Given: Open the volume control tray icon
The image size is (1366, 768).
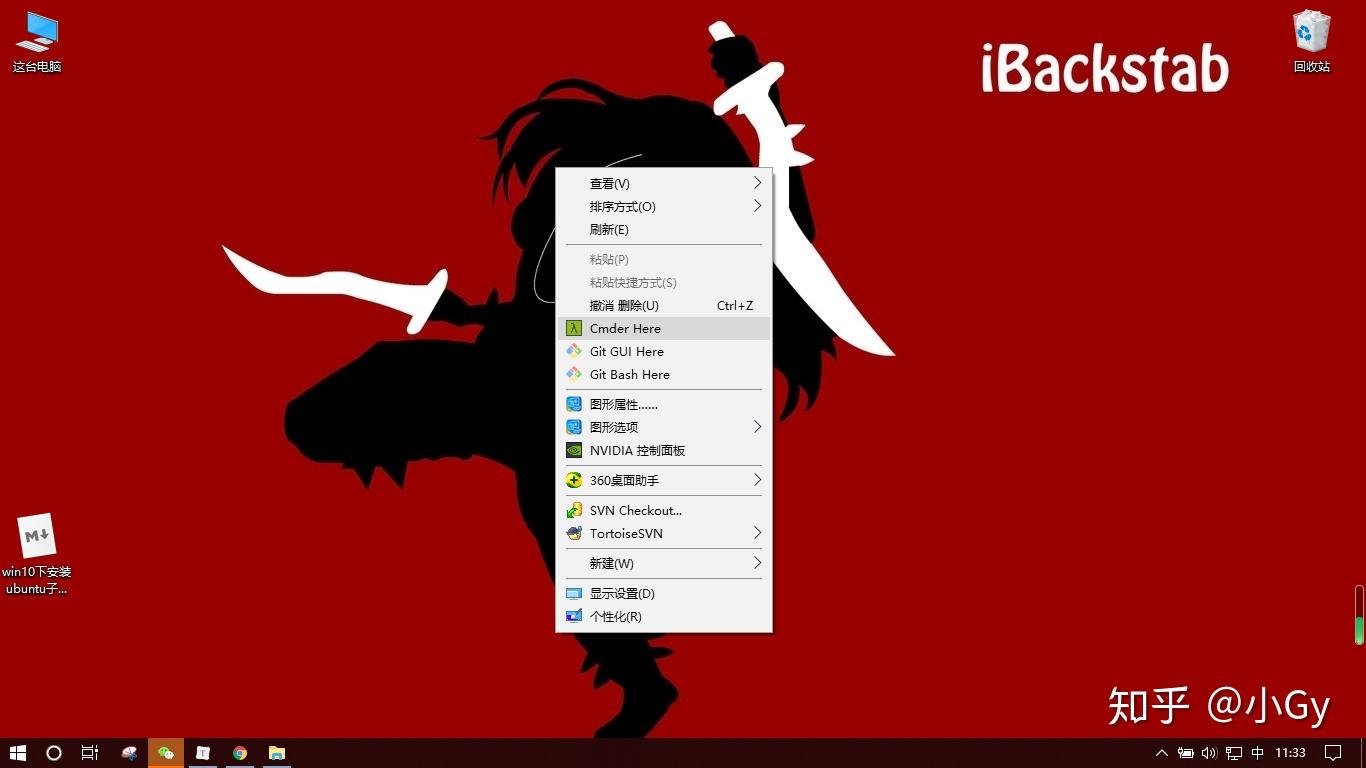Looking at the screenshot, I should click(1209, 753).
